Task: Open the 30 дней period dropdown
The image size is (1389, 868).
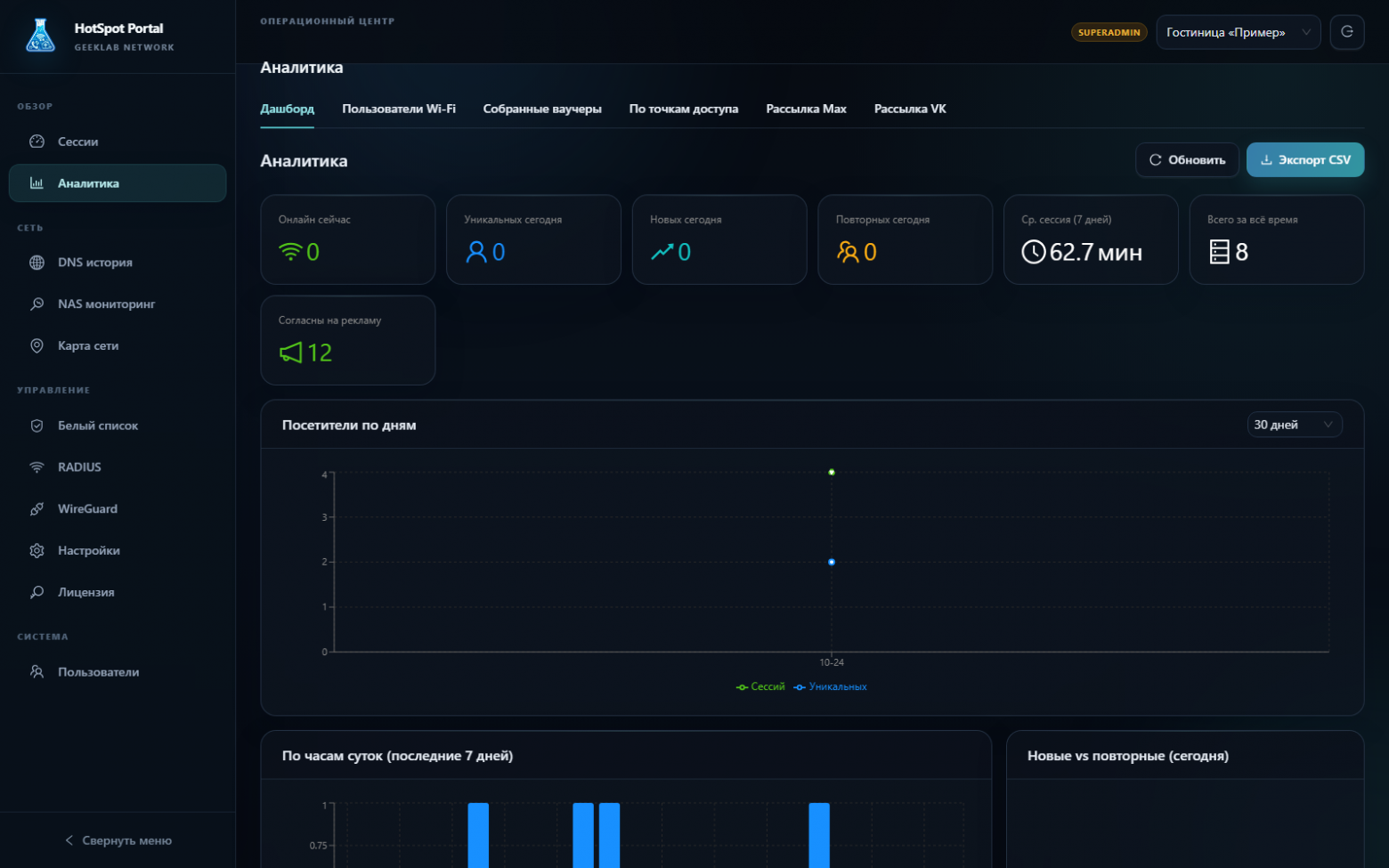Action: 1294,425
